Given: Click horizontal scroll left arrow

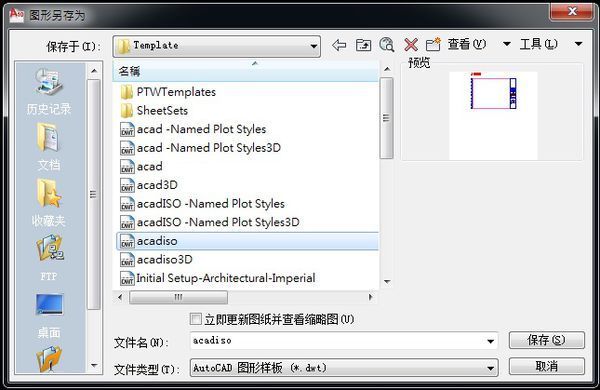Looking at the screenshot, I should tap(120, 297).
